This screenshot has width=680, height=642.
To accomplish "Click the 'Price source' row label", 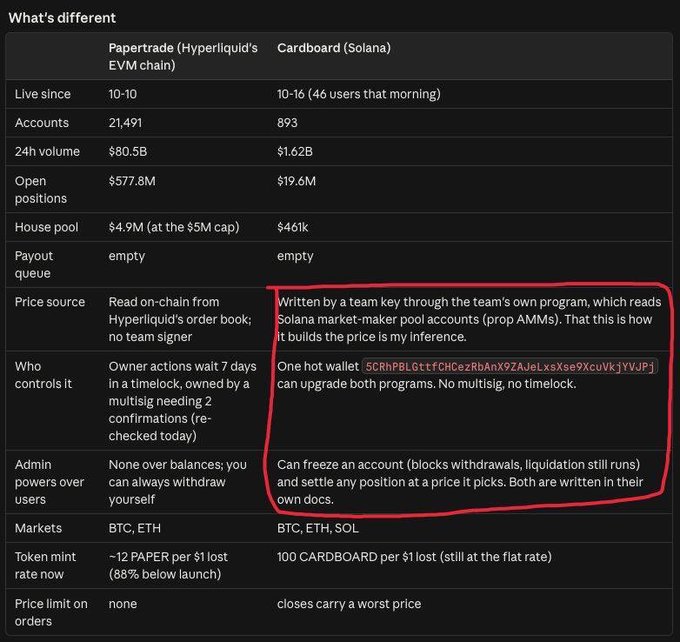I will (x=50, y=302).
